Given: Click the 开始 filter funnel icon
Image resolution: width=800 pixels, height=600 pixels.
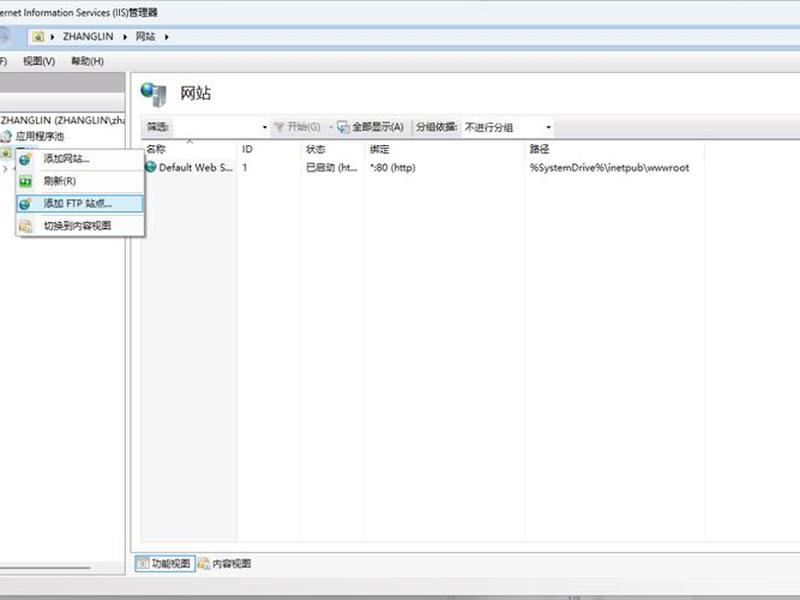Looking at the screenshot, I should (279, 127).
